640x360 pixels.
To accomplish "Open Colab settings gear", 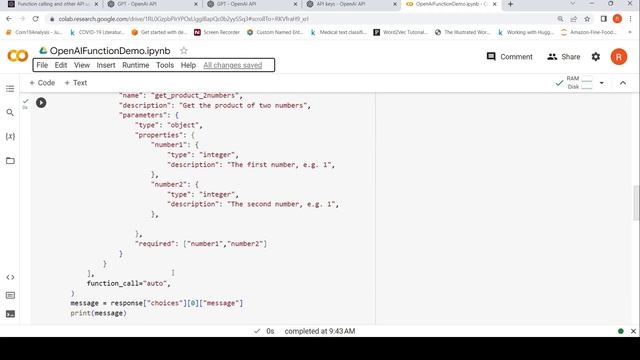I will coord(596,57).
